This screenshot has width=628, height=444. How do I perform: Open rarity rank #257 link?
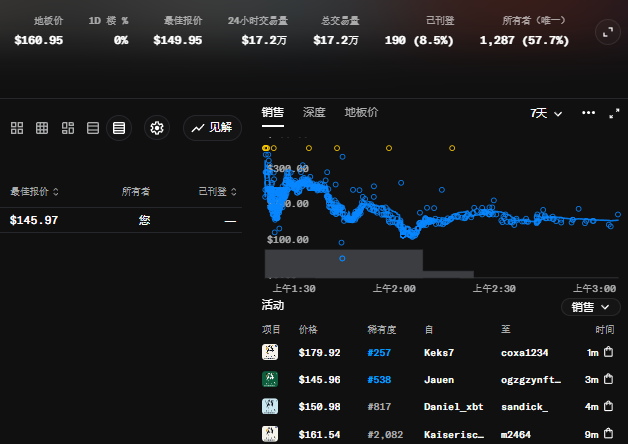click(x=379, y=353)
